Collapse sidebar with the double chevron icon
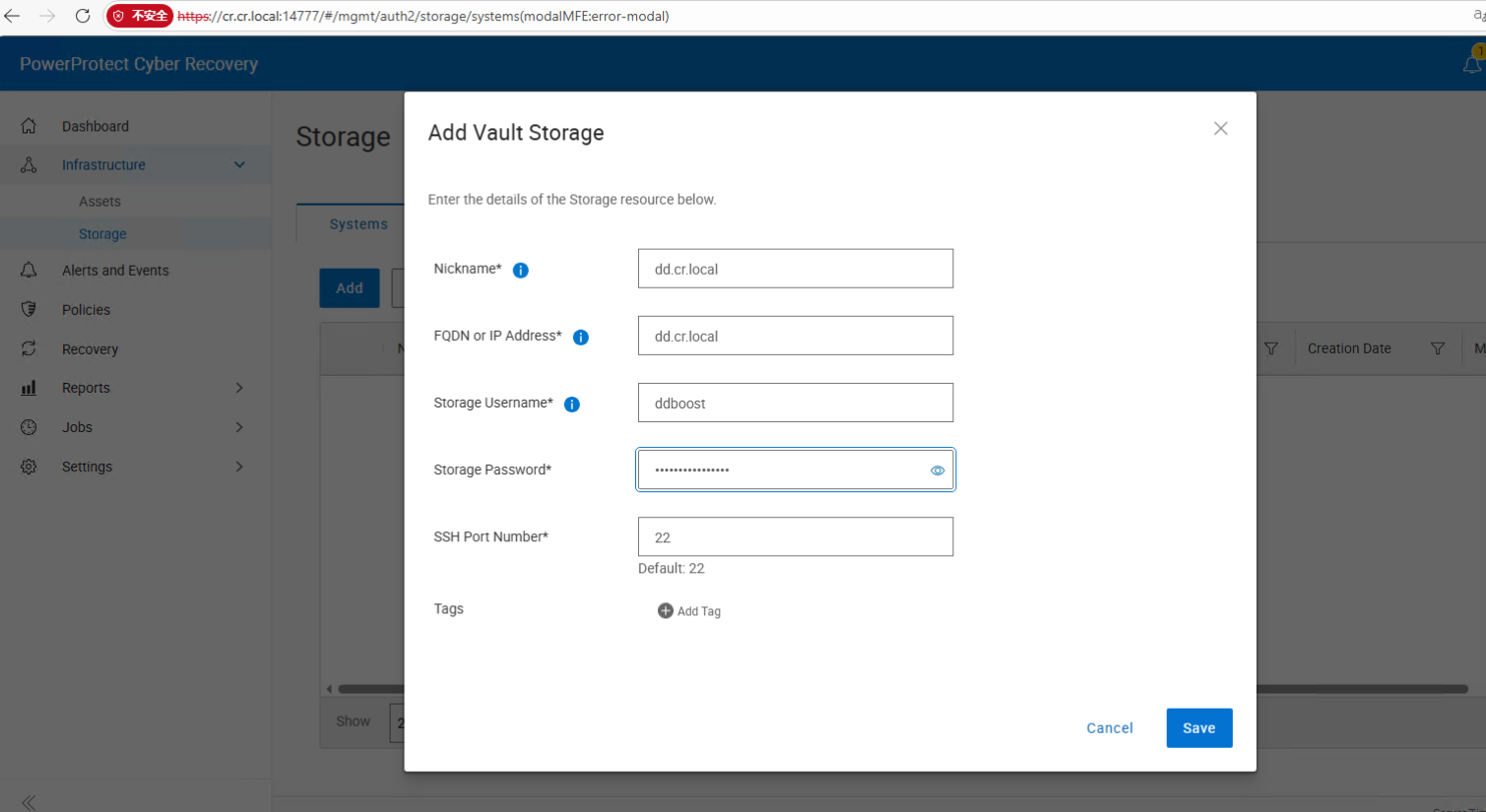Screen dimensions: 1486x812 point(29,802)
